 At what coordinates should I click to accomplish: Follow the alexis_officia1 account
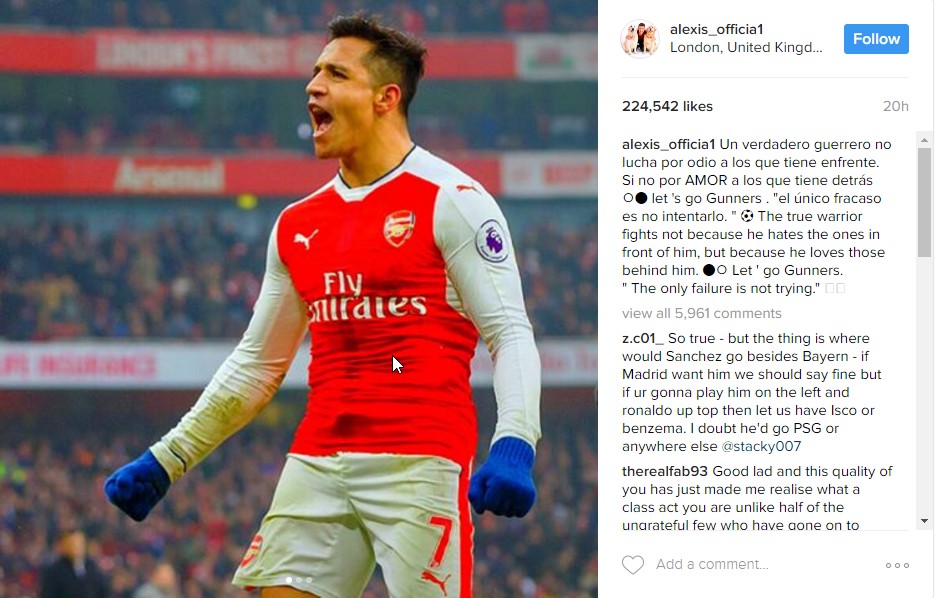pyautogui.click(x=876, y=39)
